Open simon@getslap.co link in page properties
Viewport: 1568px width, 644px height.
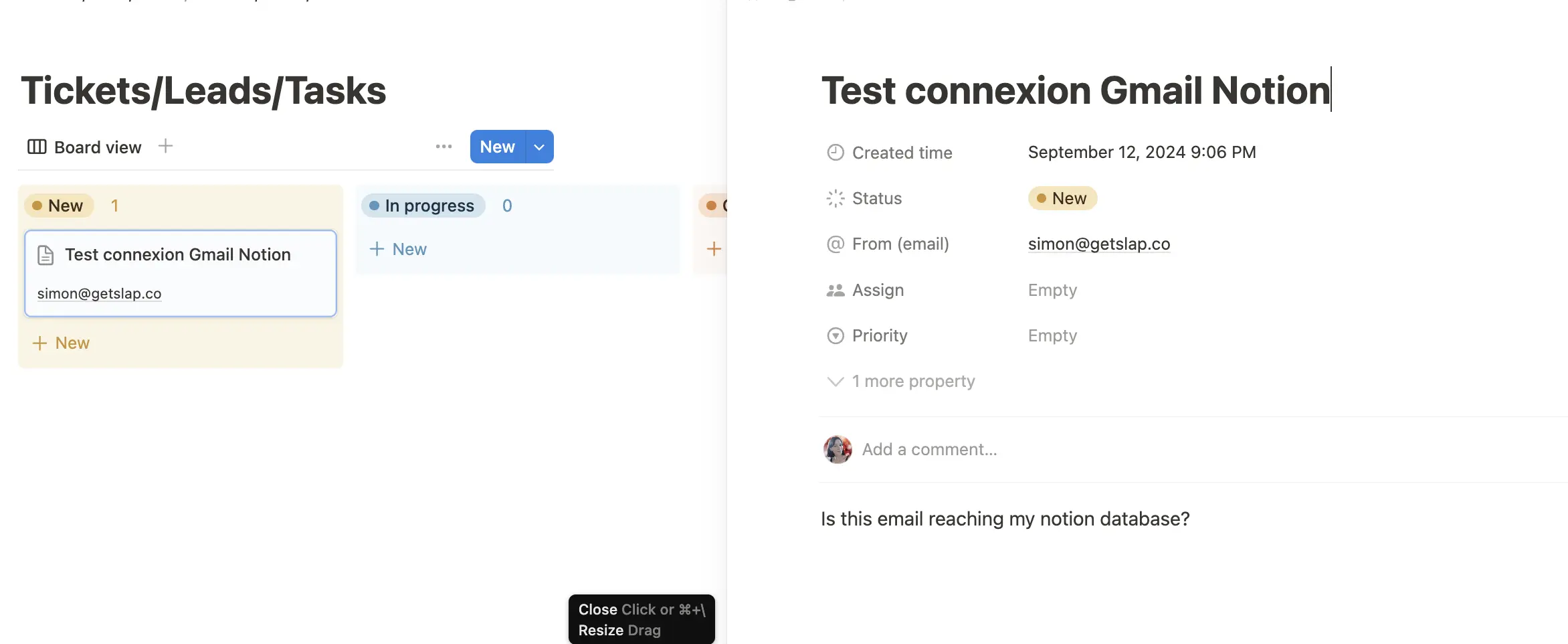(x=1098, y=244)
